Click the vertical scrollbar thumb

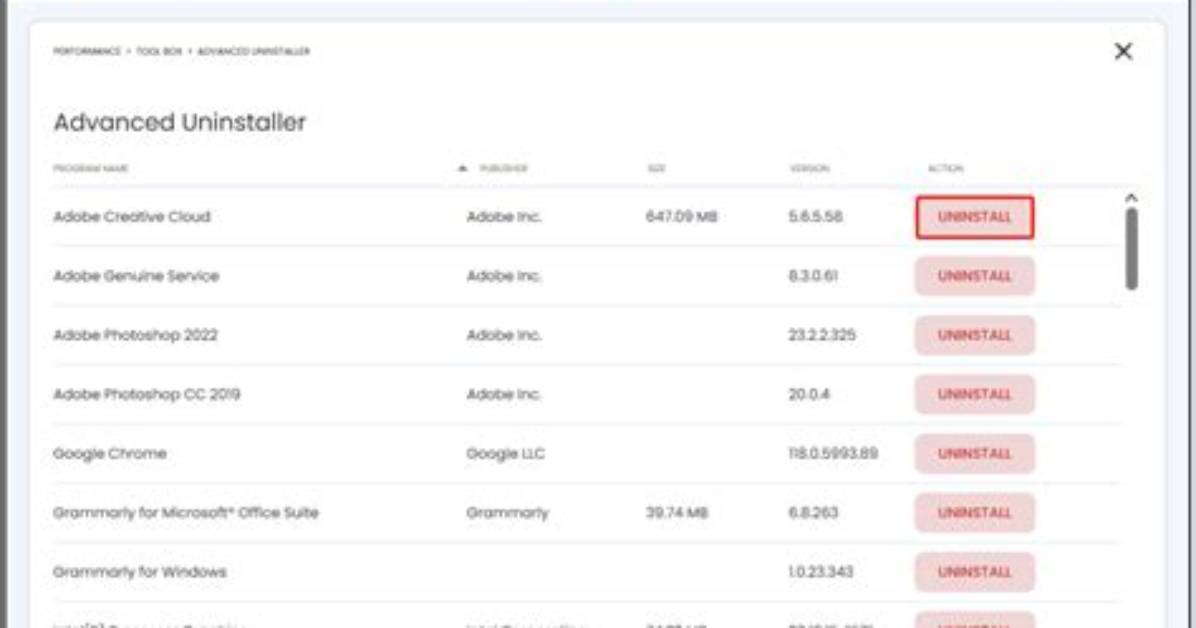click(1131, 249)
